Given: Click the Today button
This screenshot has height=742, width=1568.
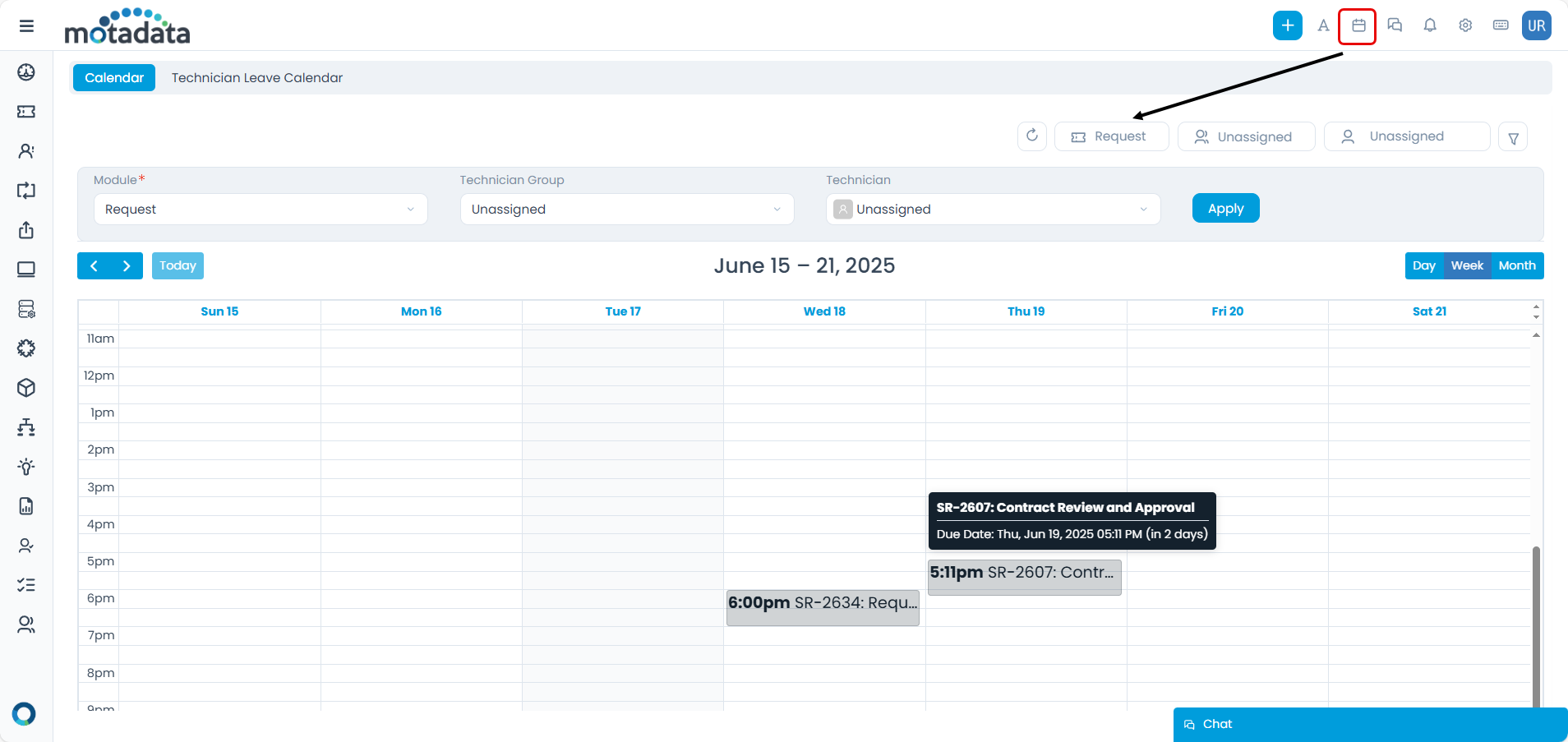Looking at the screenshot, I should pos(178,265).
